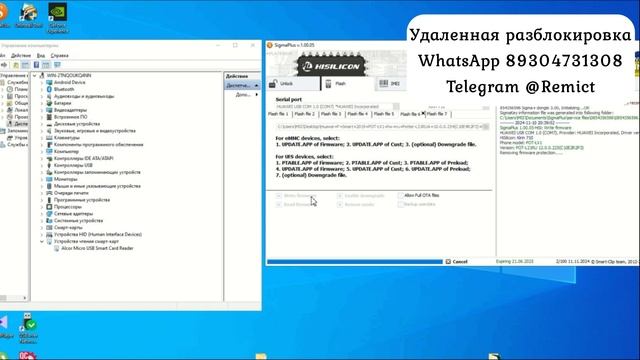Open the Serial port dropdown in SigmaPlus
640x360 pixels.
[x=396, y=107]
